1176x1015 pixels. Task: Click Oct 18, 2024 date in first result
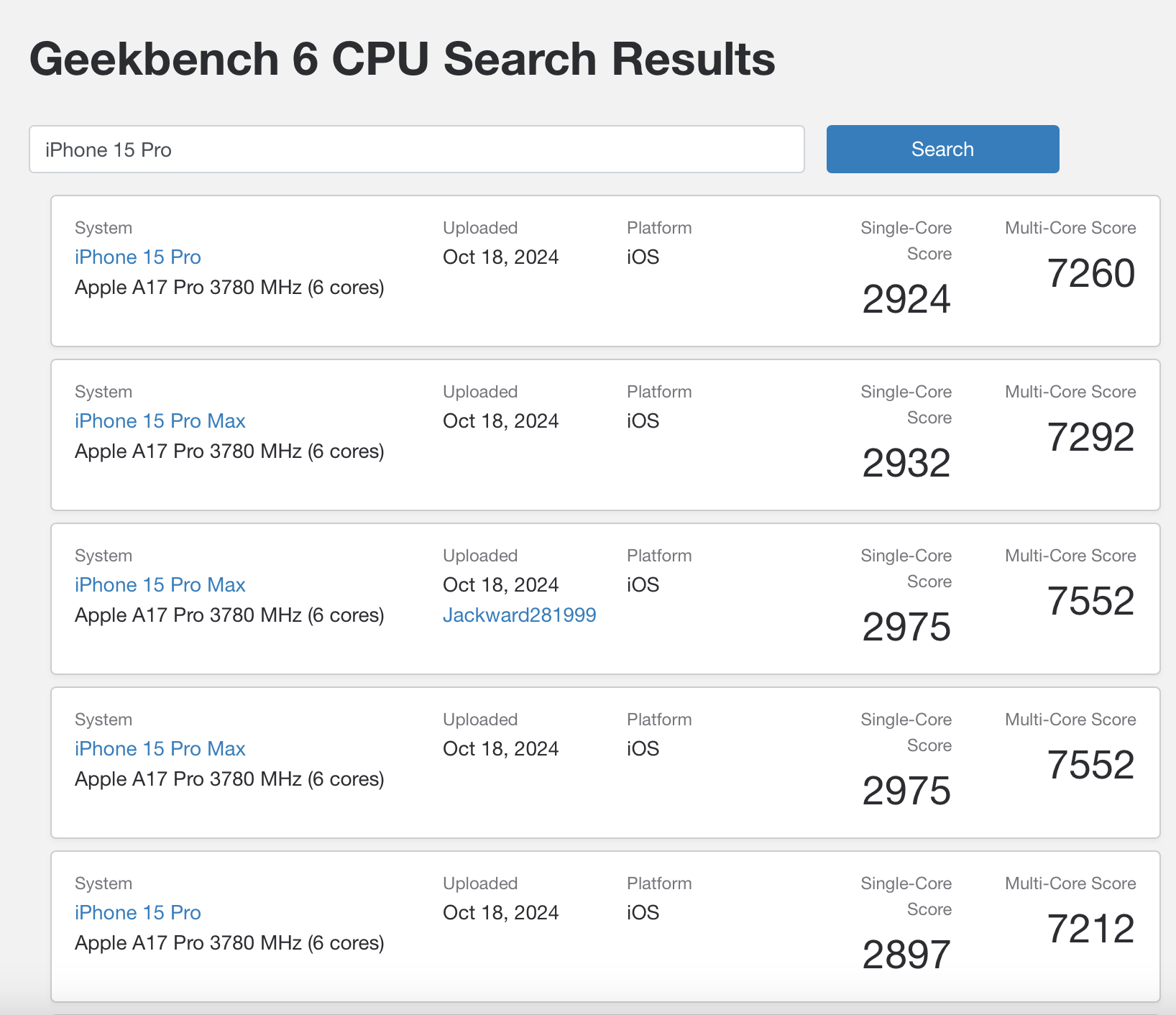[x=500, y=257]
